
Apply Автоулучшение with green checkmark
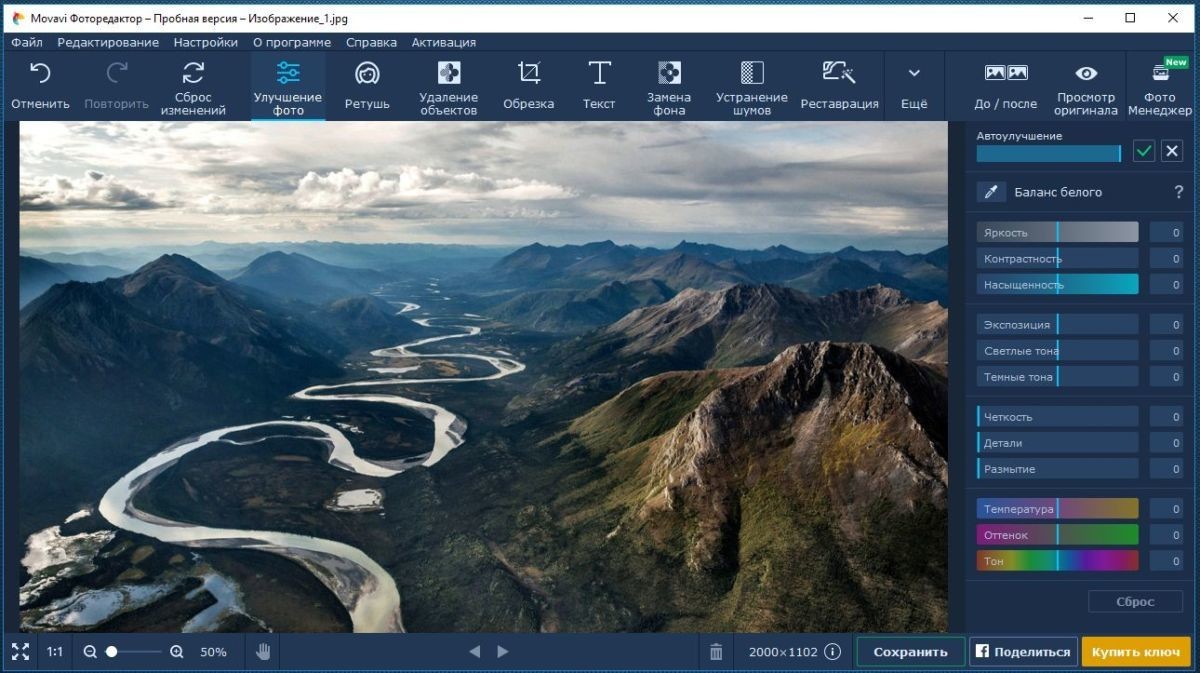click(x=1145, y=151)
